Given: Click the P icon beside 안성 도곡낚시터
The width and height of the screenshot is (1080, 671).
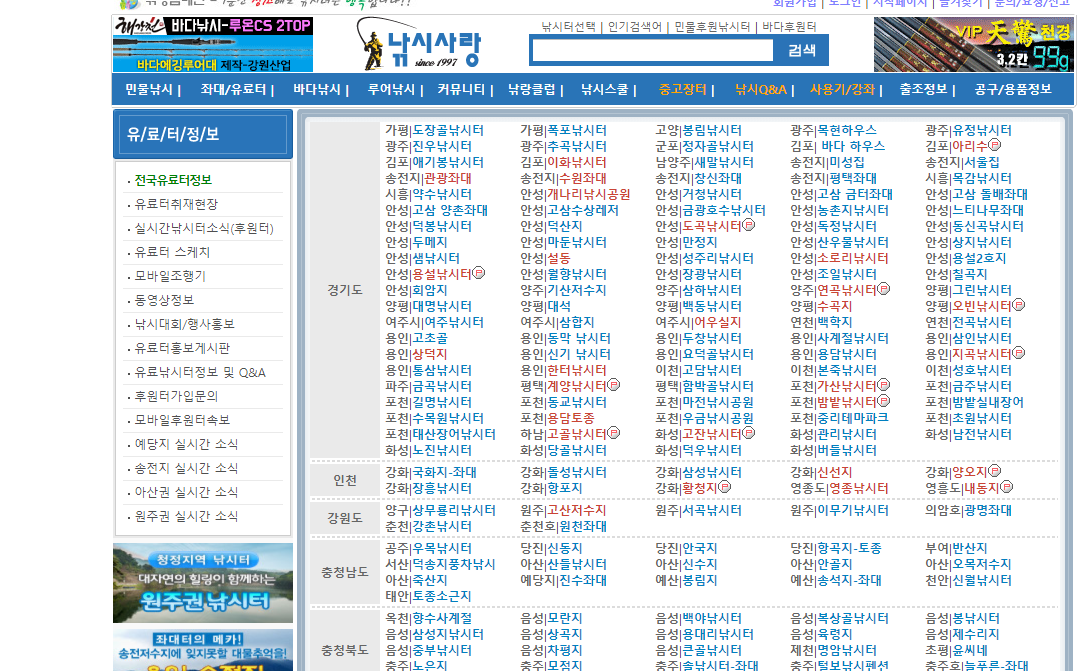Looking at the screenshot, I should 749,225.
